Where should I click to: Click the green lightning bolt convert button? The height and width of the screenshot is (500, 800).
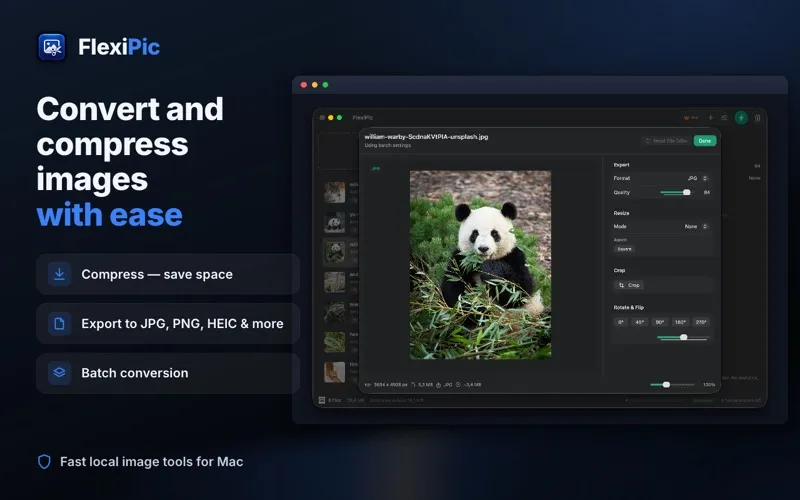tap(741, 118)
